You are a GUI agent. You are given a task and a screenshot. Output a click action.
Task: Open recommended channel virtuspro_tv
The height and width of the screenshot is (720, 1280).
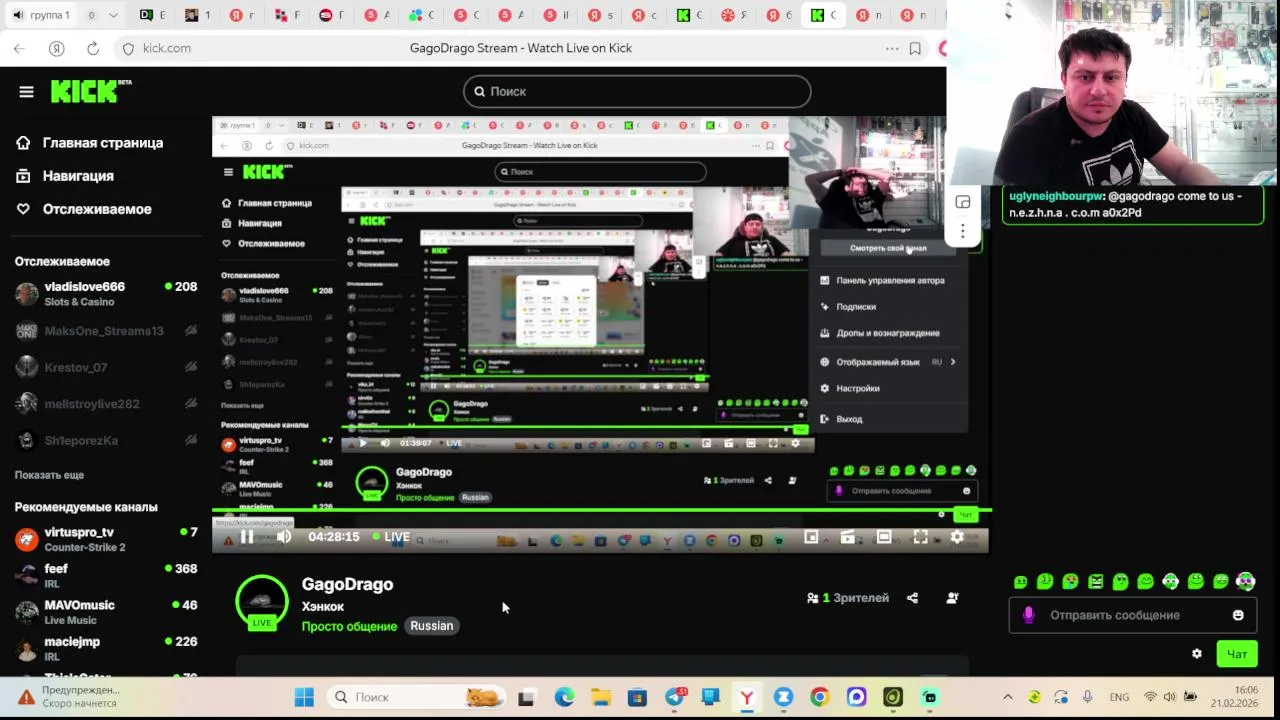[105, 539]
